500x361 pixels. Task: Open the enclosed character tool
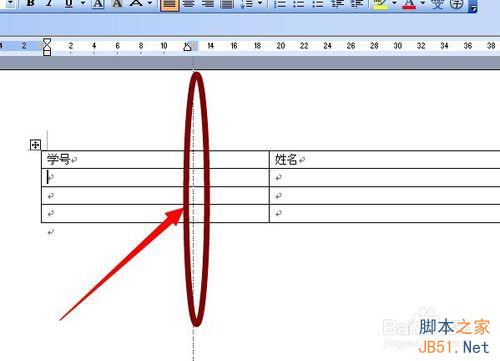click(x=456, y=3)
